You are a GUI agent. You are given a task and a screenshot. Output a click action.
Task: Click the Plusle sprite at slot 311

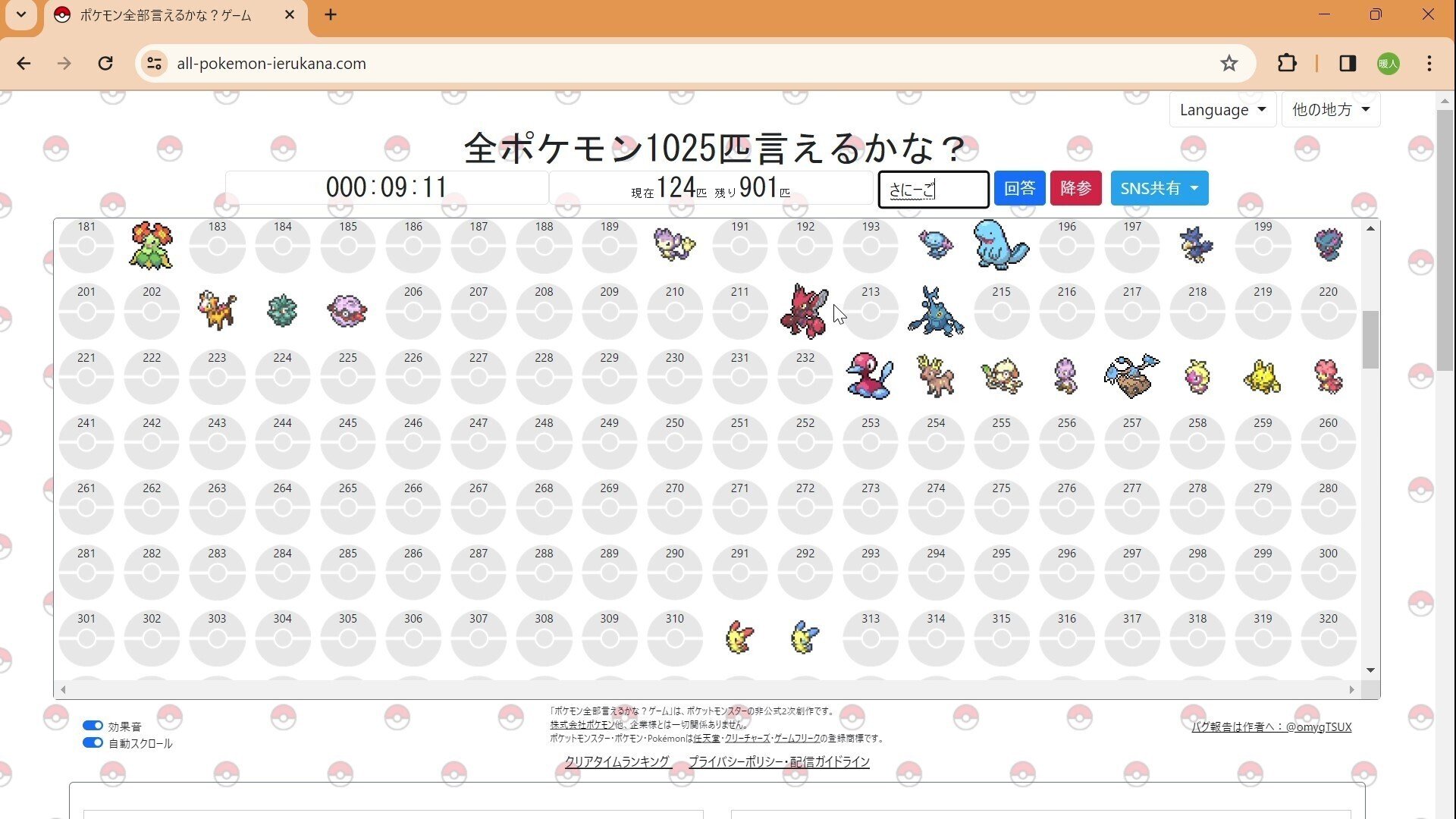(x=739, y=637)
